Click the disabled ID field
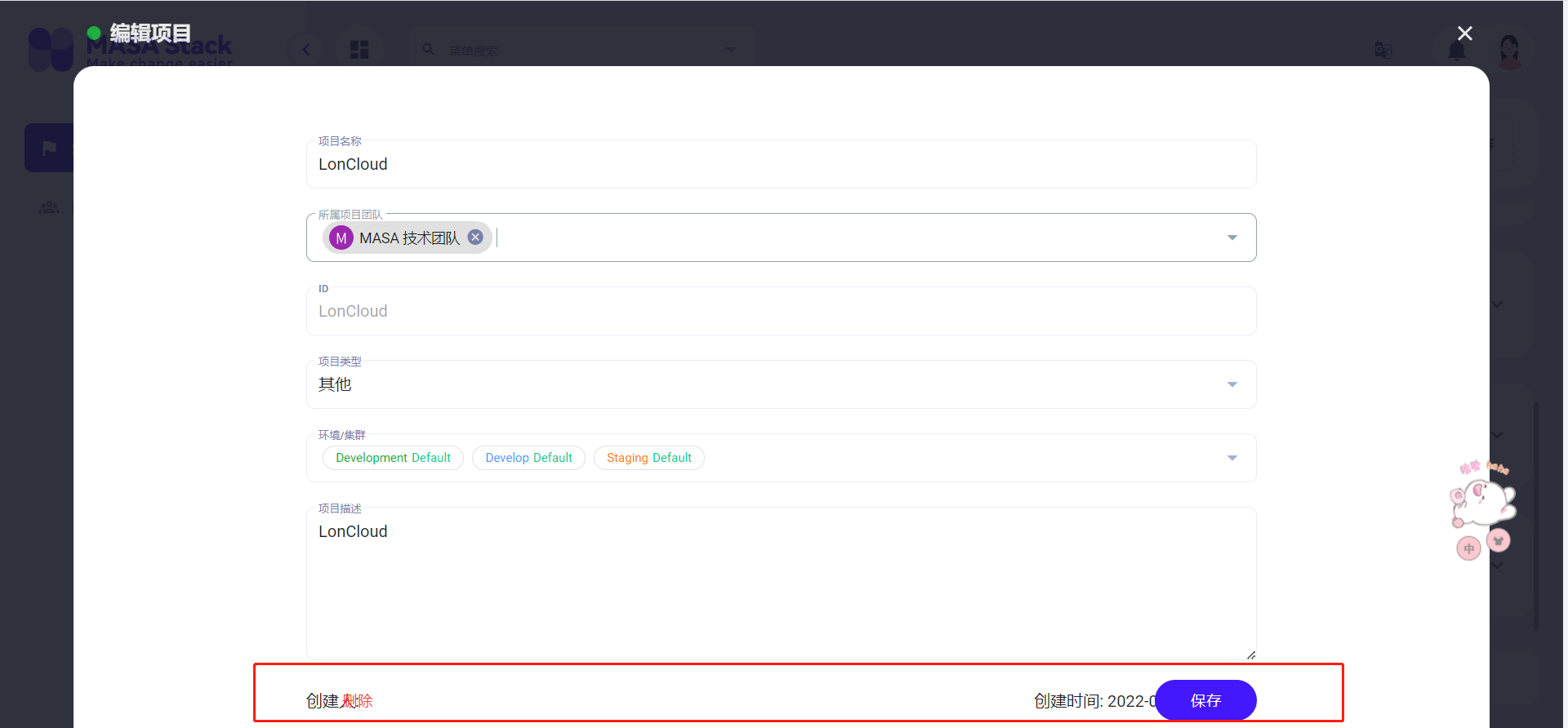This screenshot has height=728, width=1568. (x=781, y=311)
